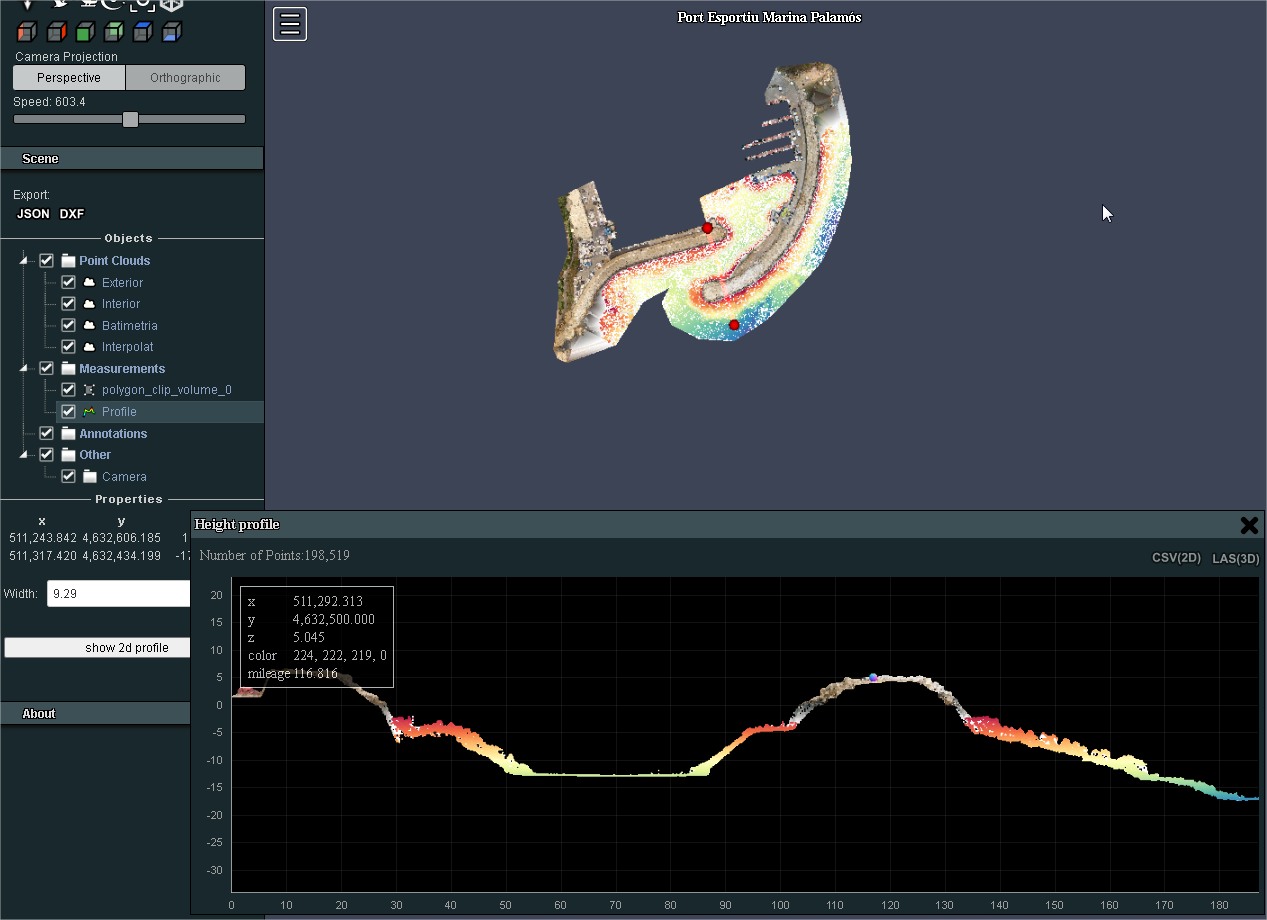
Task: Close the Height profile panel
Action: click(1249, 525)
